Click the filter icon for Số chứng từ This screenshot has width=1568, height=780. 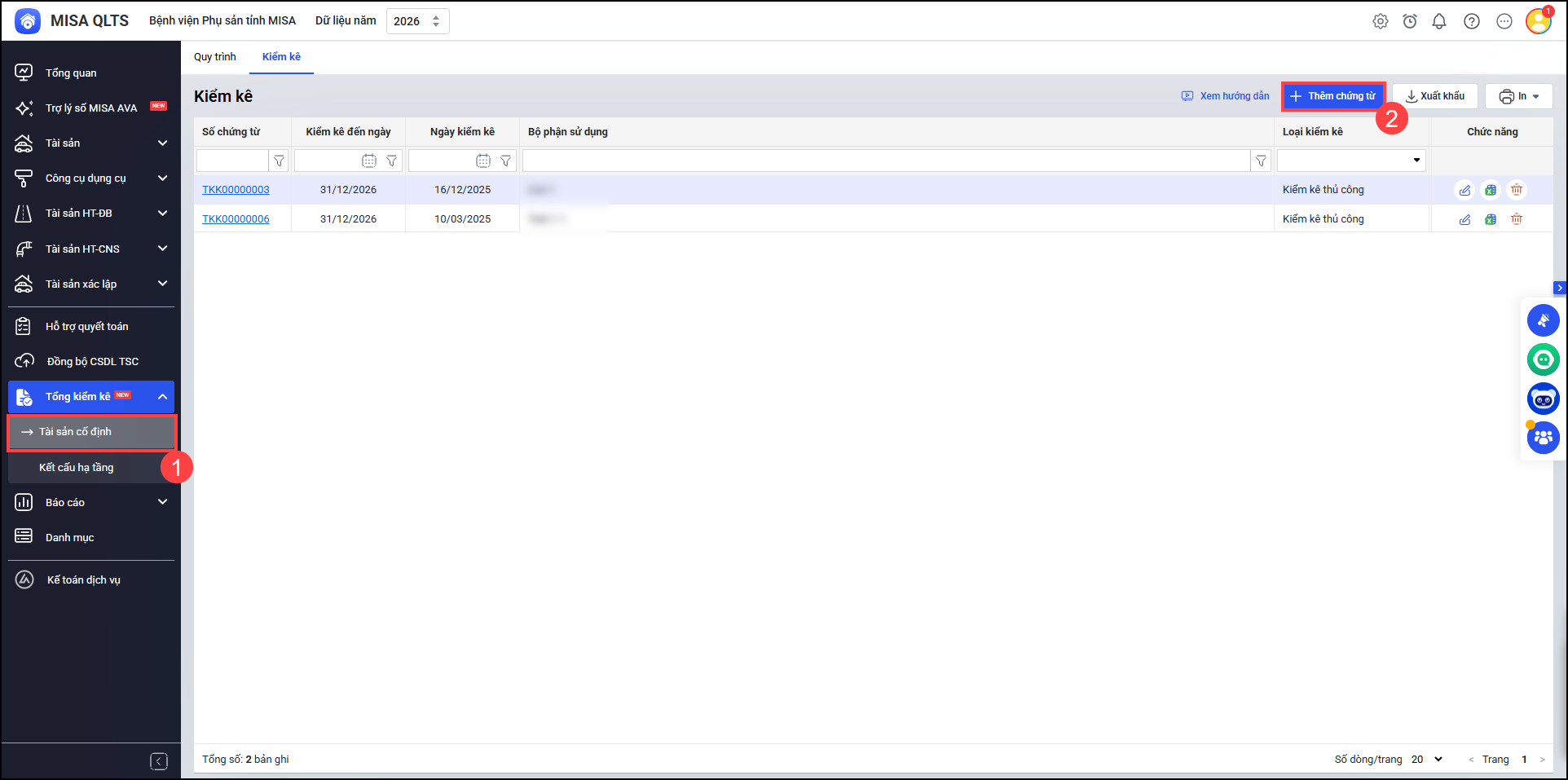(x=279, y=161)
